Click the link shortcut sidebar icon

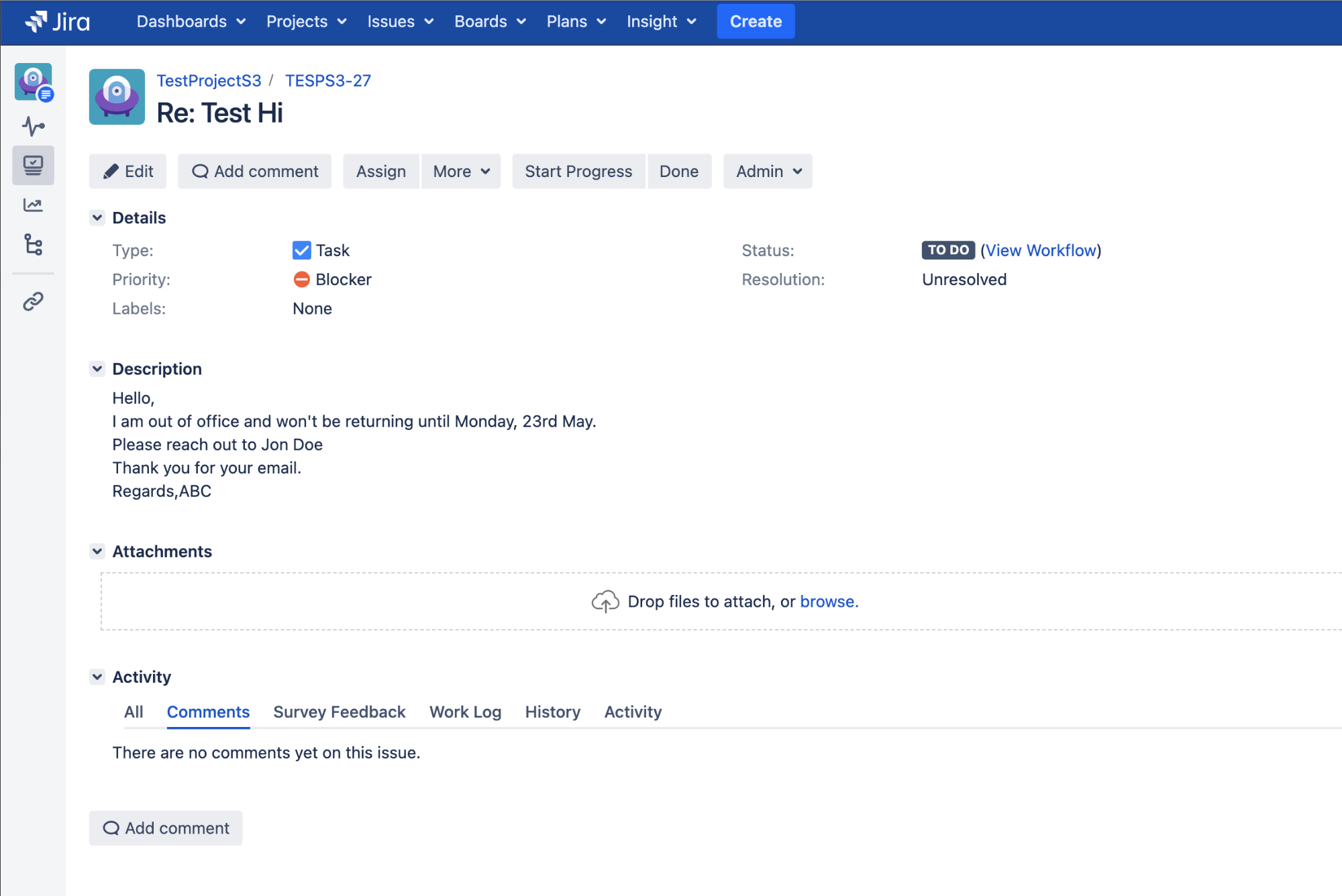click(x=33, y=301)
